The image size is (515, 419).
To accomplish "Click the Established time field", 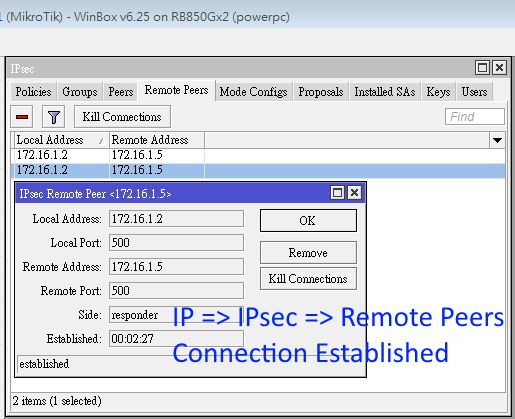I will 176,339.
